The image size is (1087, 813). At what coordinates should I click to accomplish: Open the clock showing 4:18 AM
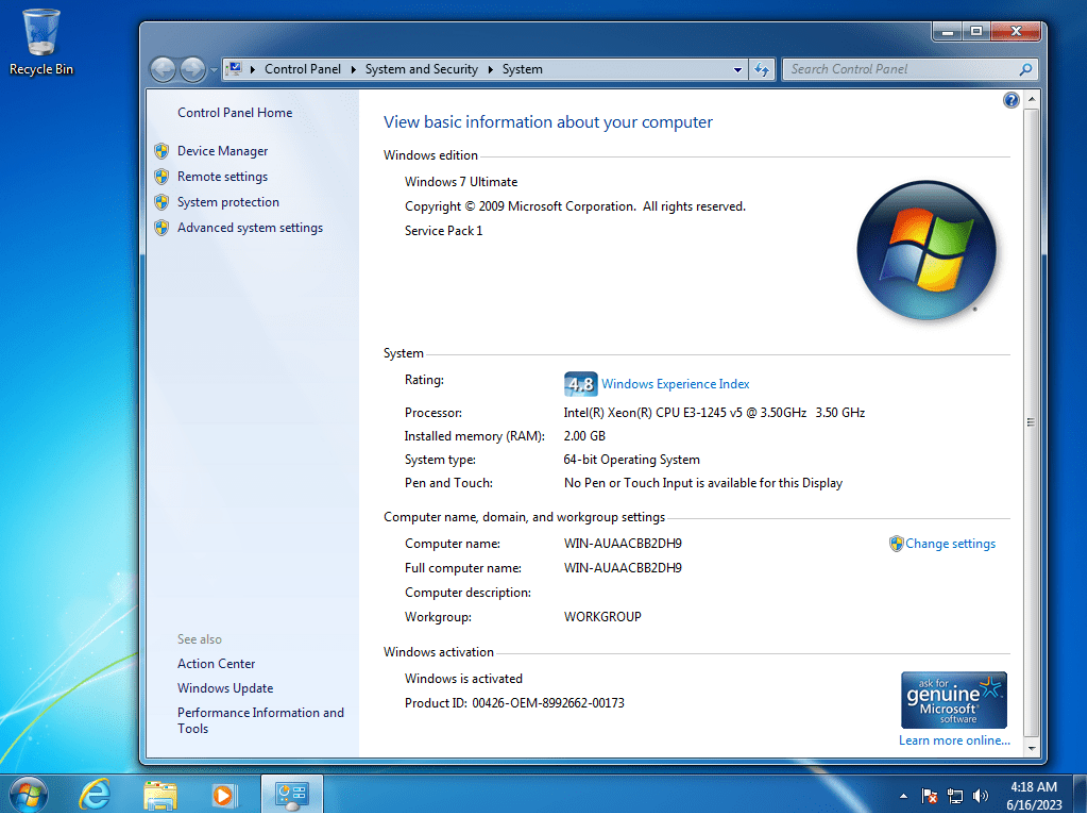(x=1034, y=796)
